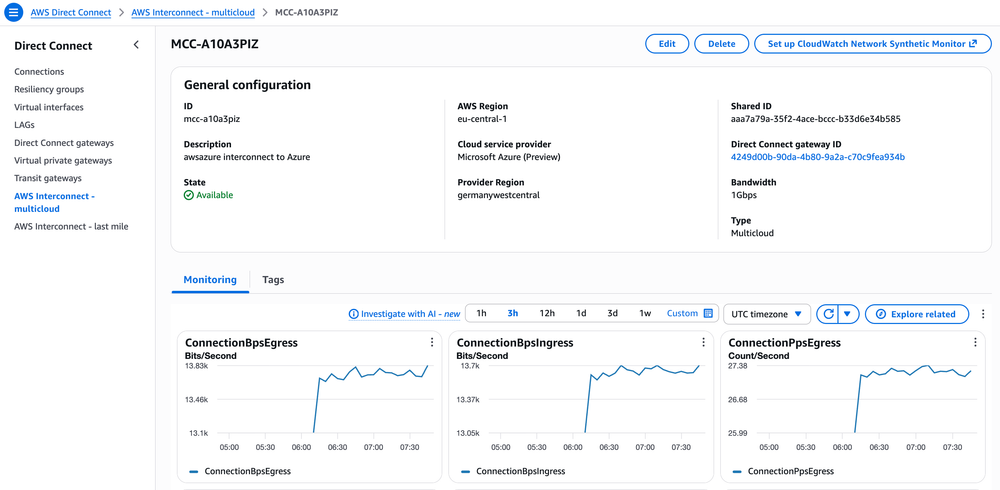Open the ConnectionBpsIngress chart options menu
The width and height of the screenshot is (1000, 490).
703,343
